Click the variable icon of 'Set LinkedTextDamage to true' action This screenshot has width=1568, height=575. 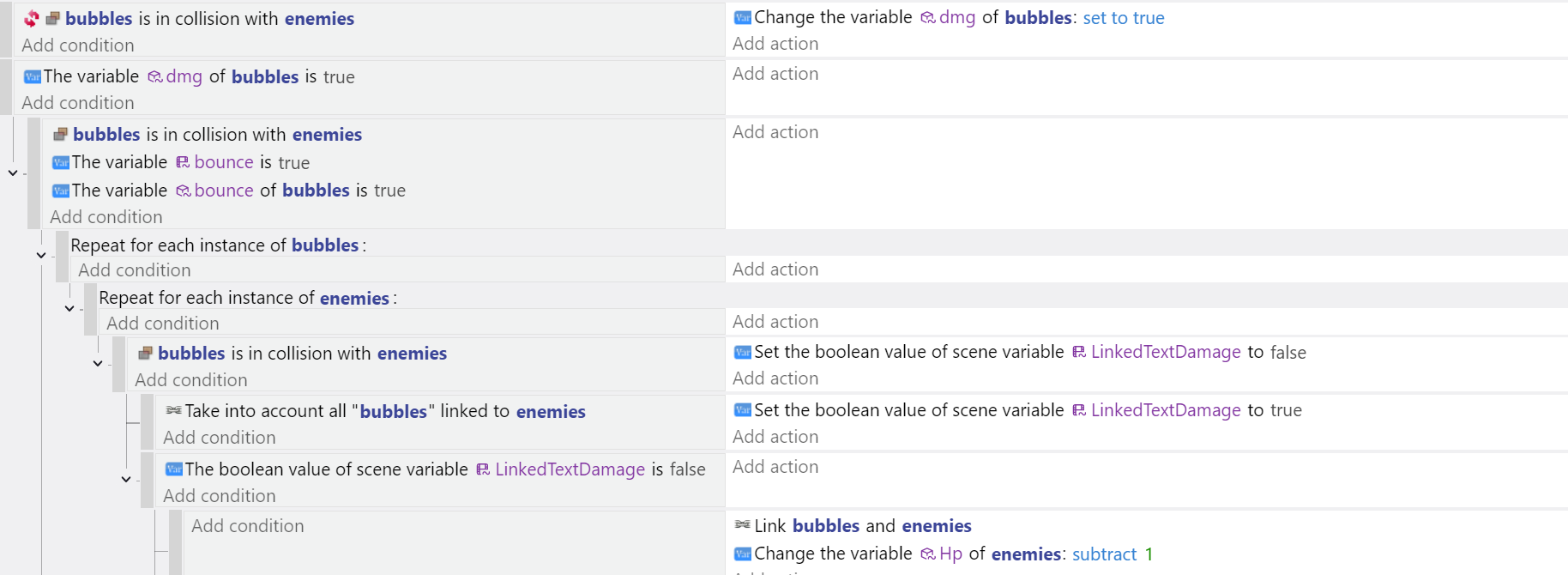[x=743, y=410]
